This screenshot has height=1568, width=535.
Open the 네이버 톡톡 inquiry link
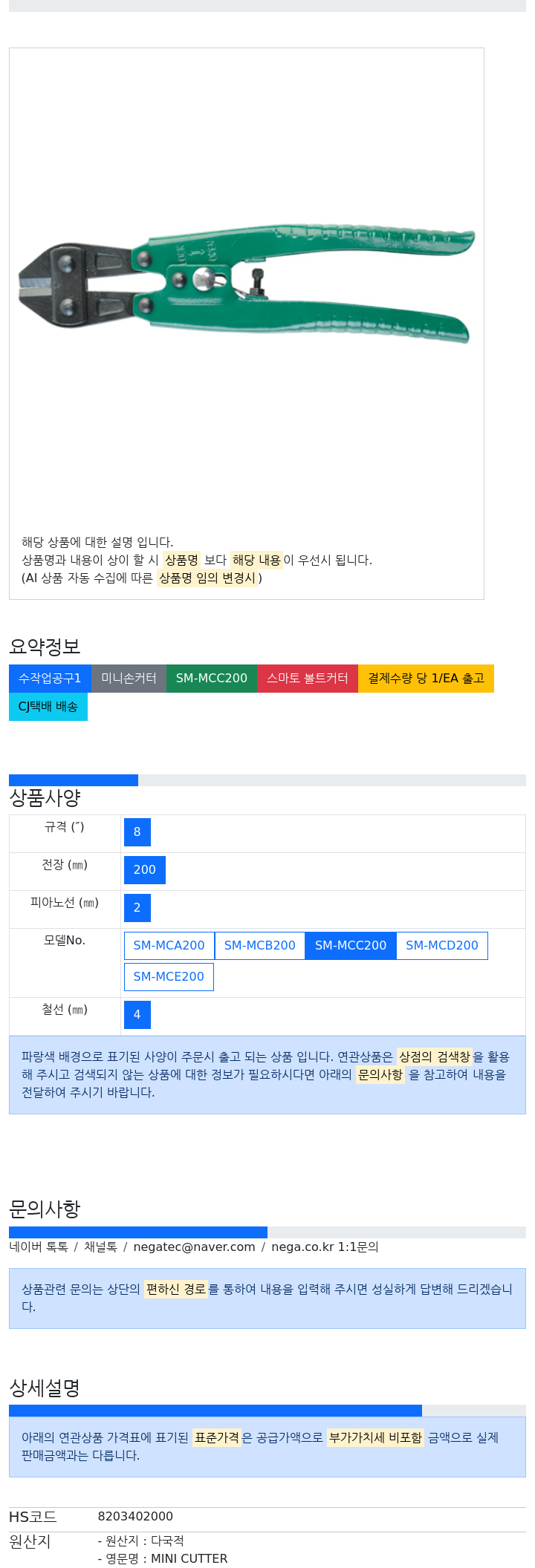tap(39, 1247)
